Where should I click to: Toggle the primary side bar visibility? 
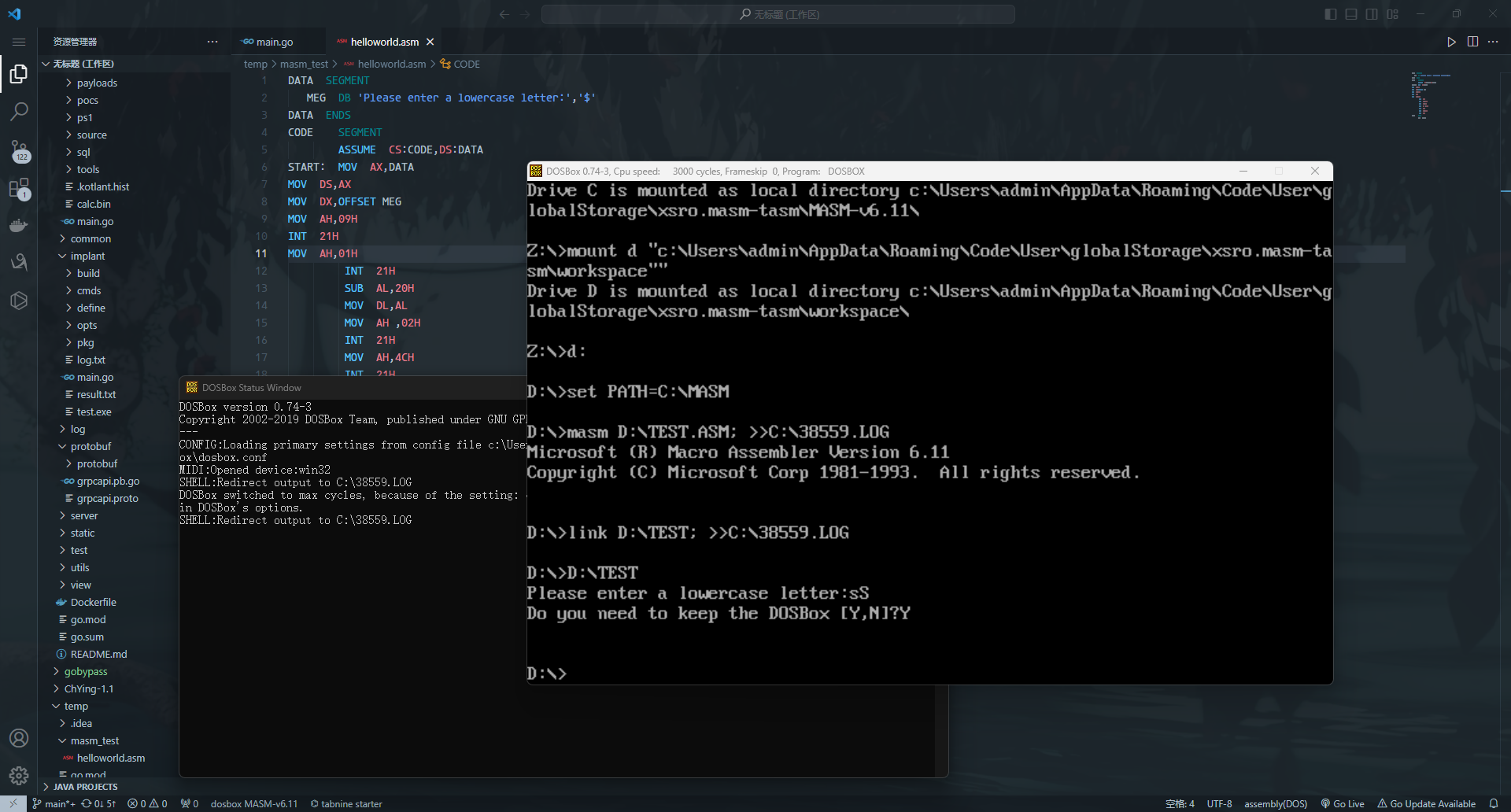pyautogui.click(x=1331, y=14)
